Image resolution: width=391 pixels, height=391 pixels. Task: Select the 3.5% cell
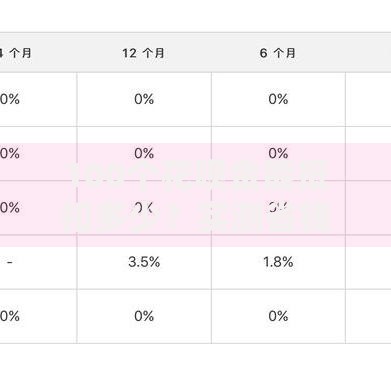tap(144, 262)
